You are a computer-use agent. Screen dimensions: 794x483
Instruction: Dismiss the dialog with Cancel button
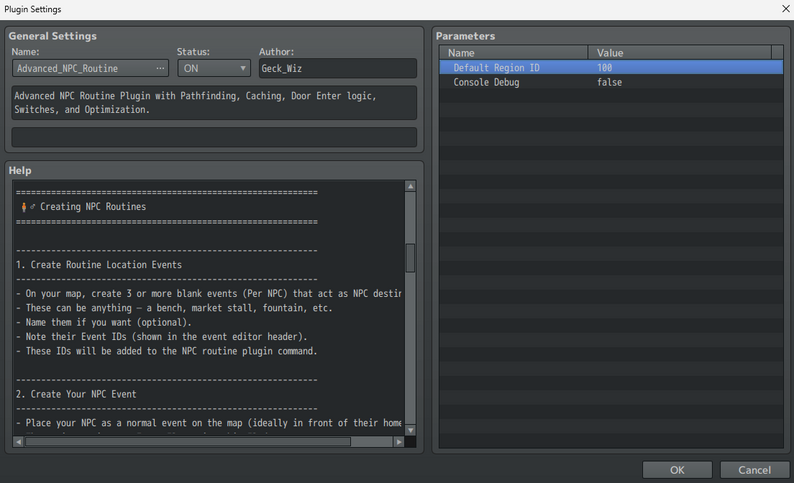tap(755, 470)
